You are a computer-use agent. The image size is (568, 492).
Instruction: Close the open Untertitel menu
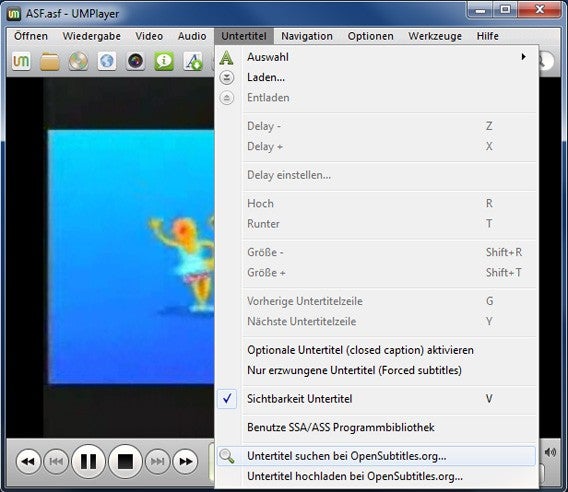tap(244, 36)
